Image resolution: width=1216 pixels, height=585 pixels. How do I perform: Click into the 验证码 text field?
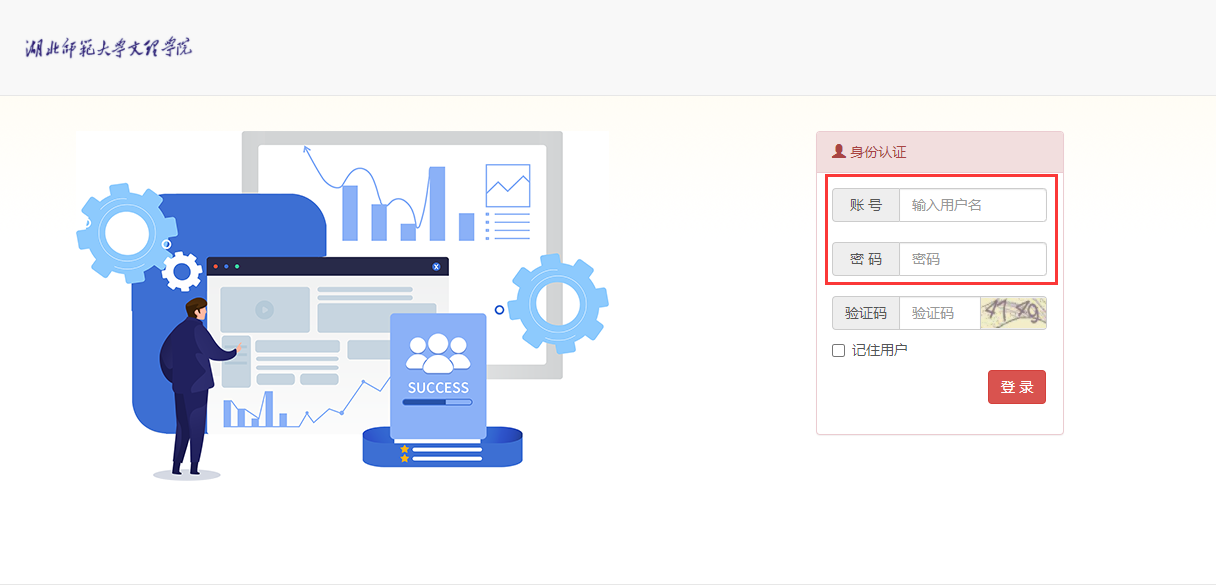pyautogui.click(x=939, y=313)
